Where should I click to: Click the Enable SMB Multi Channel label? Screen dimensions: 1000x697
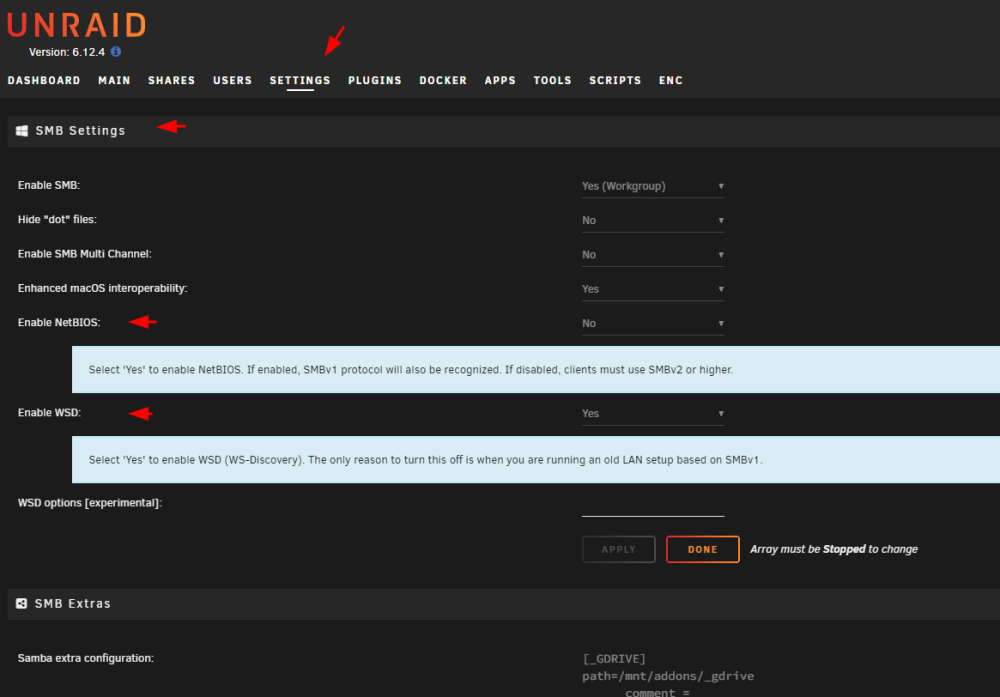coord(85,254)
